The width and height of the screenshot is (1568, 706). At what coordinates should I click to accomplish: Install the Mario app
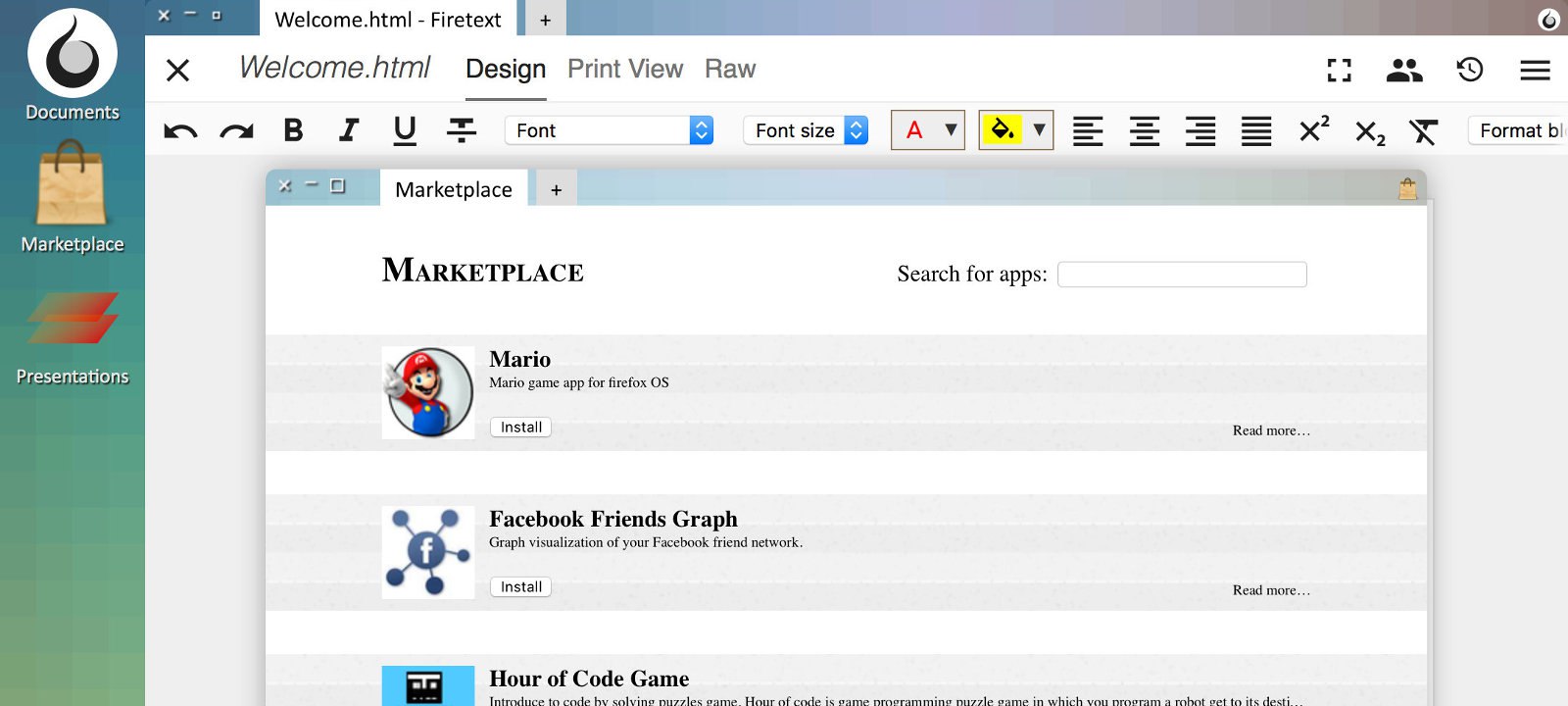(x=520, y=428)
